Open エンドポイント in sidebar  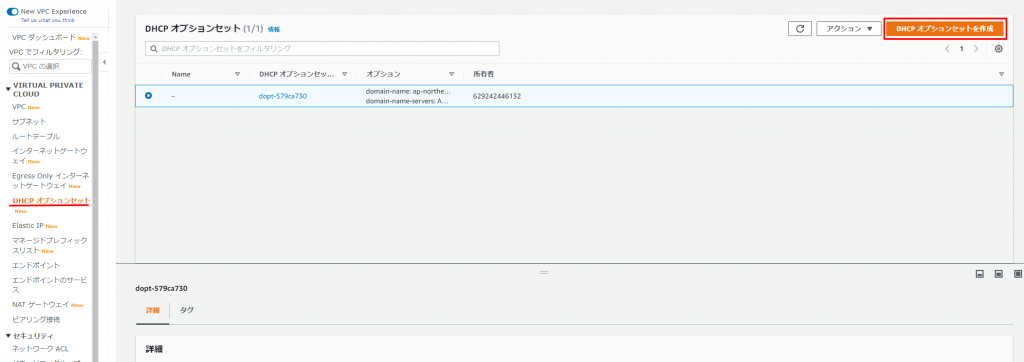click(36, 265)
